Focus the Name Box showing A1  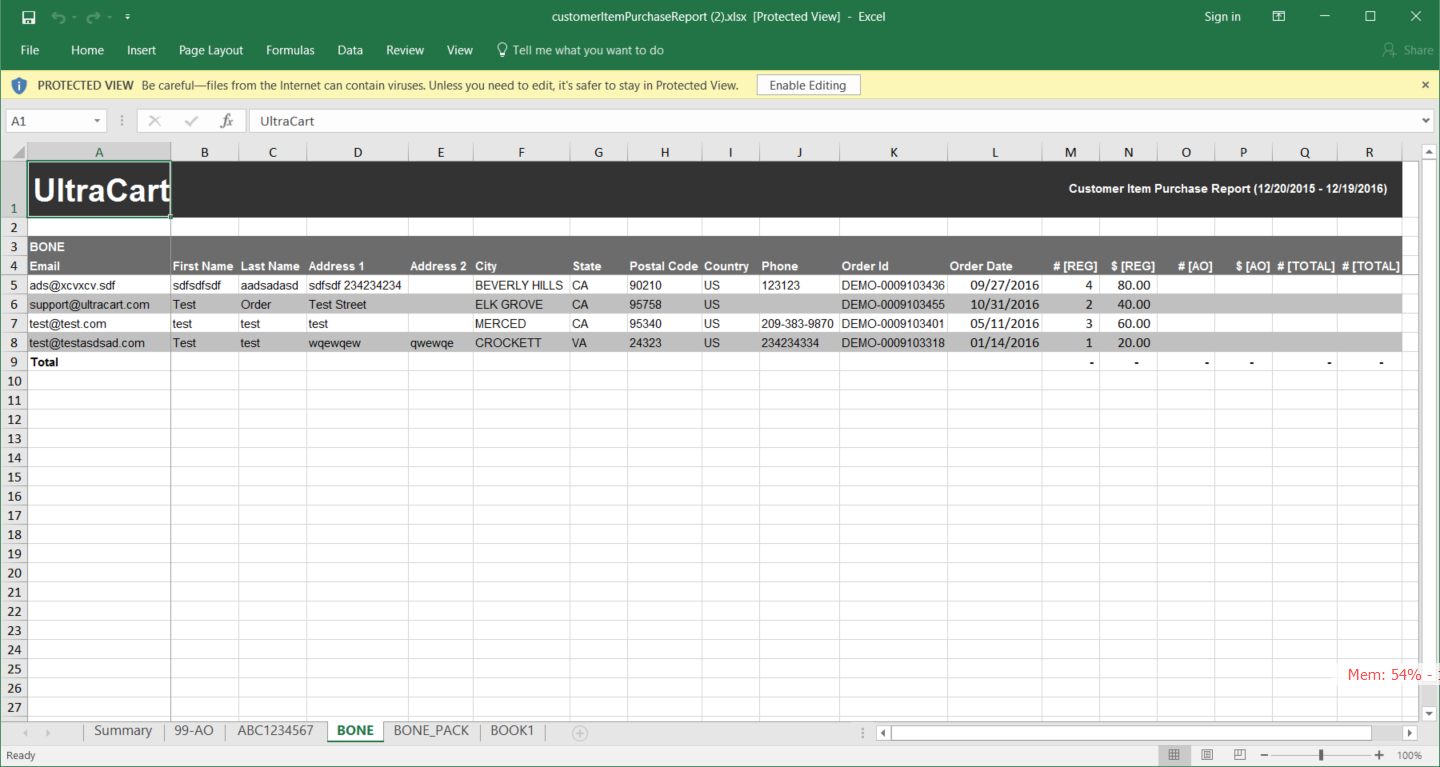tap(50, 121)
